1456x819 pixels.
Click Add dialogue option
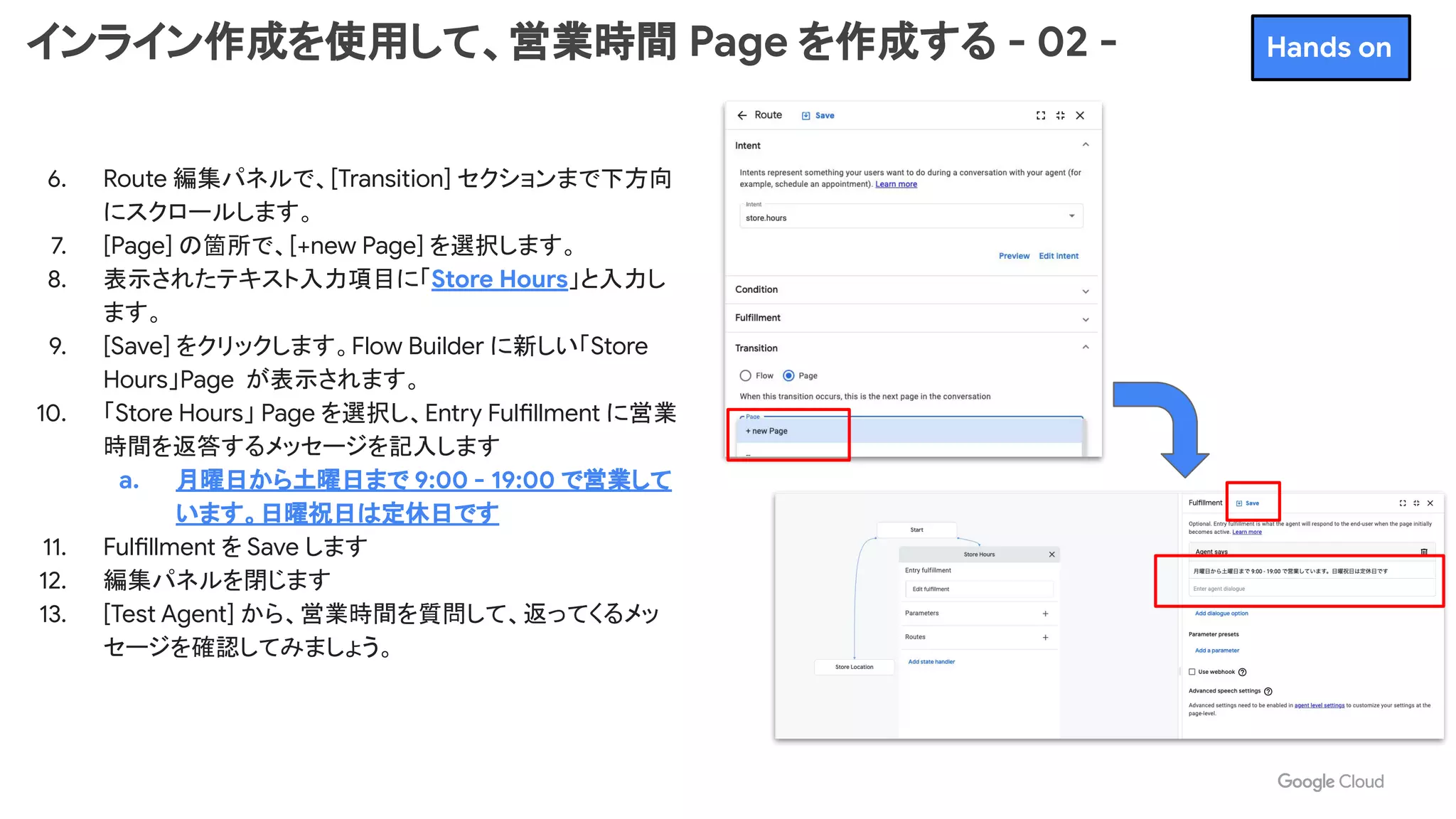pos(1221,614)
